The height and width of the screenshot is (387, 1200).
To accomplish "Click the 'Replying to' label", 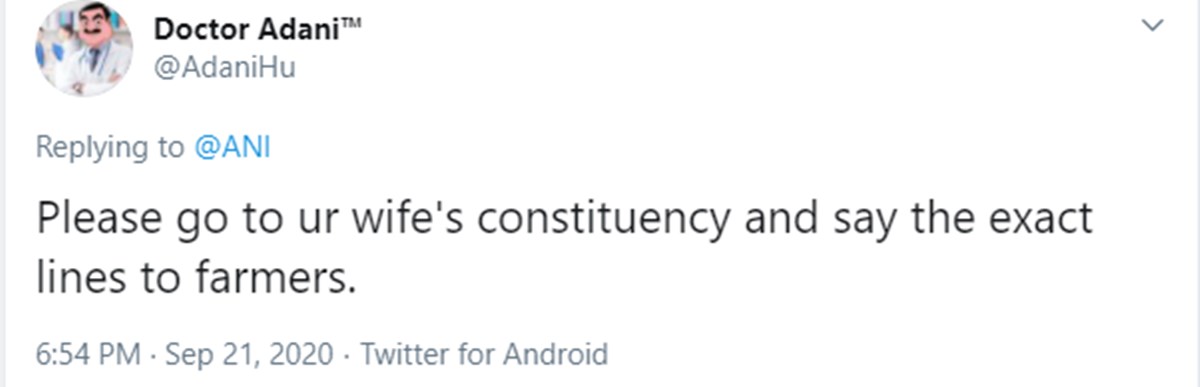I will tap(110, 149).
